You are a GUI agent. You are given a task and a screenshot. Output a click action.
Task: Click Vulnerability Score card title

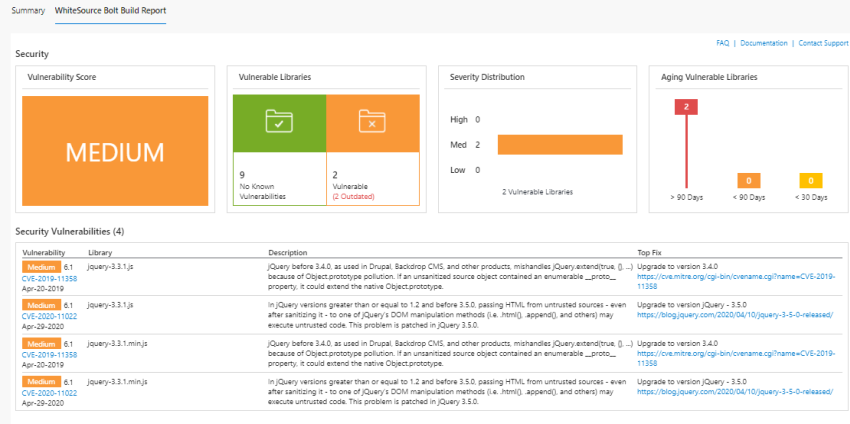(x=62, y=77)
